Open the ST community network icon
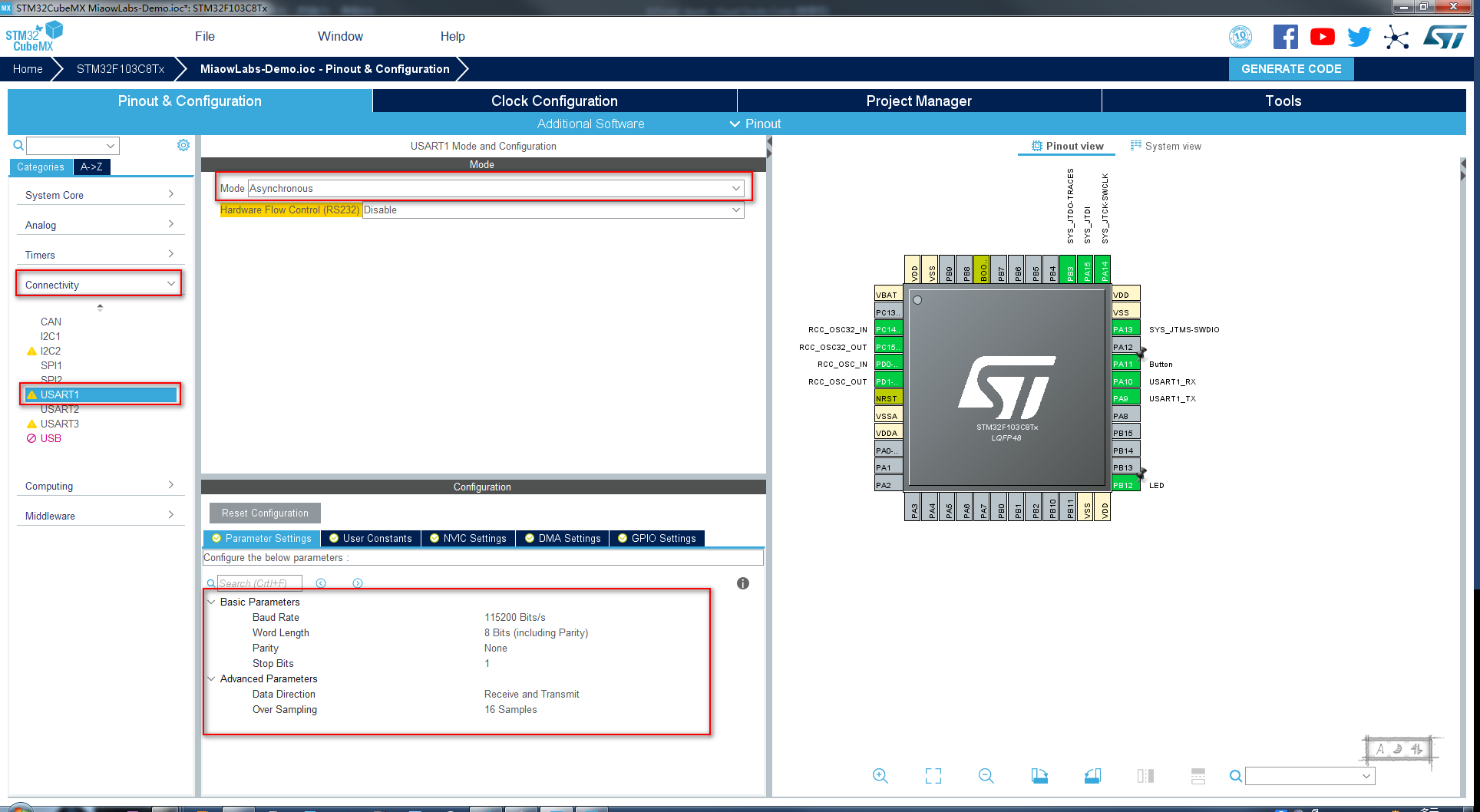The image size is (1480, 812). (1396, 37)
